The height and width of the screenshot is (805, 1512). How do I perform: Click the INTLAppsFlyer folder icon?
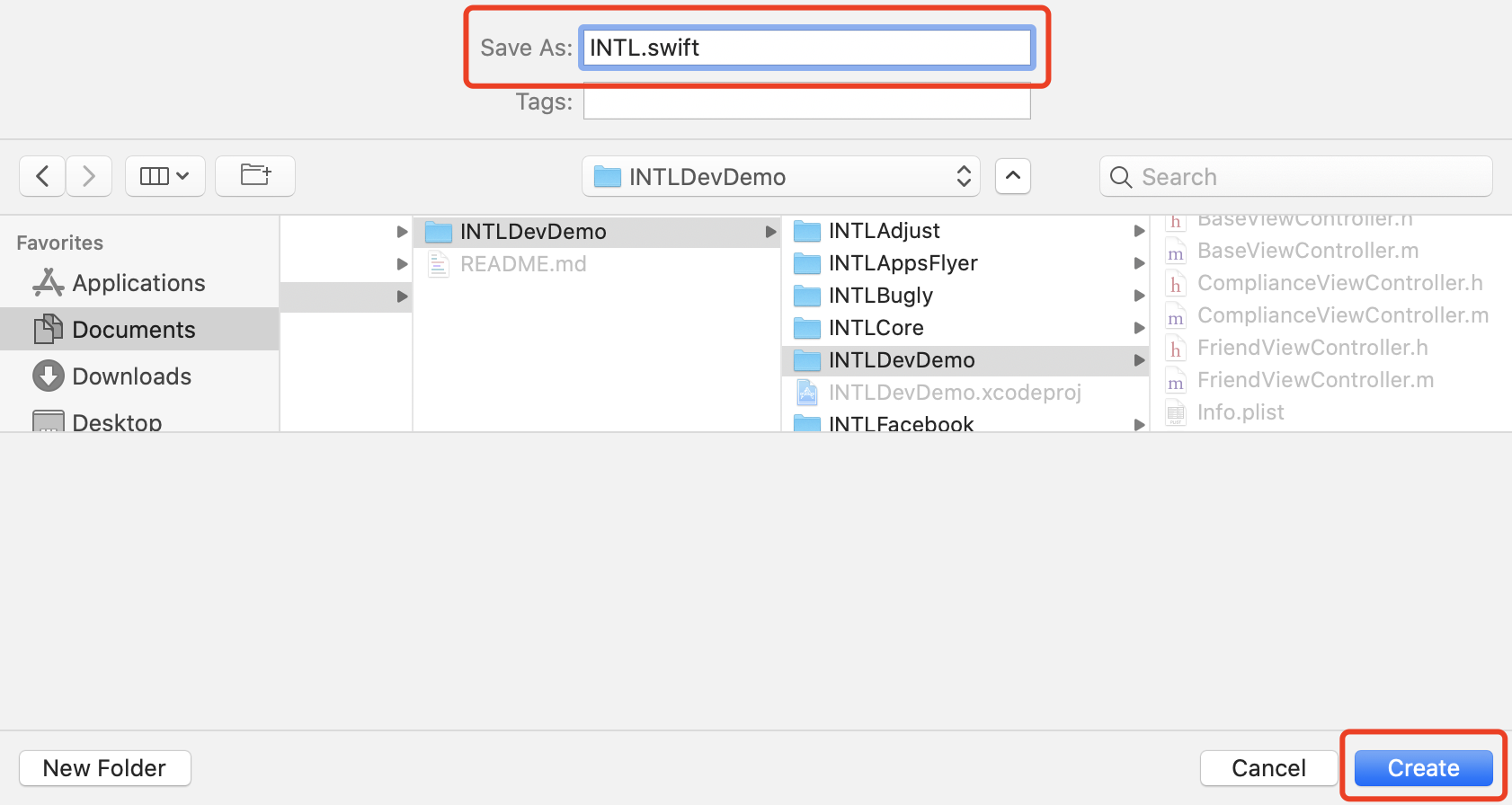point(807,264)
